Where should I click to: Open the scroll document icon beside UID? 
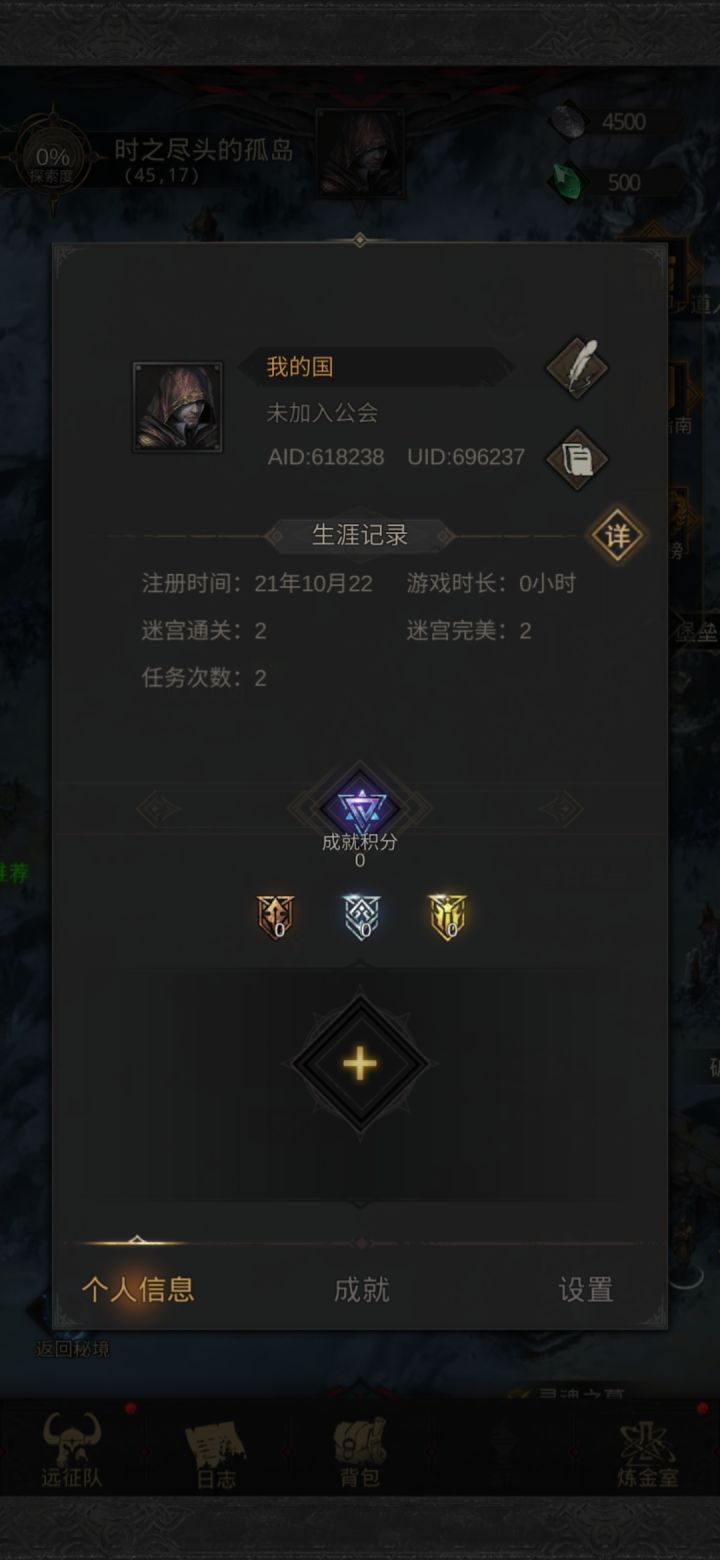[x=578, y=459]
